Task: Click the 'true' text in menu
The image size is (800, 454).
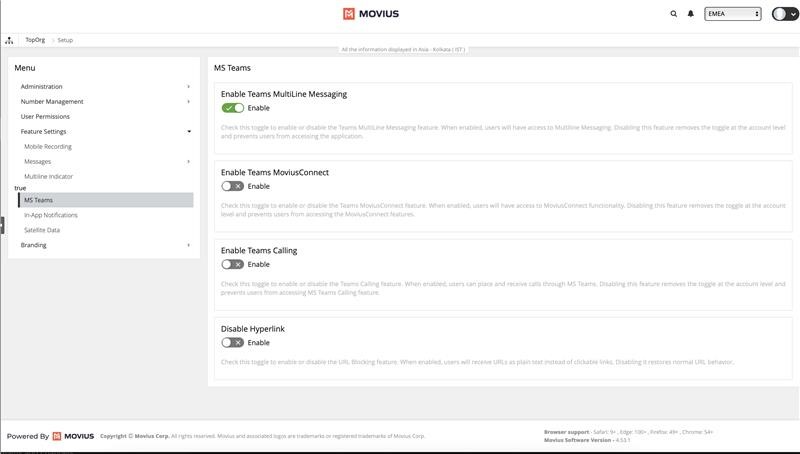Action: [x=20, y=188]
